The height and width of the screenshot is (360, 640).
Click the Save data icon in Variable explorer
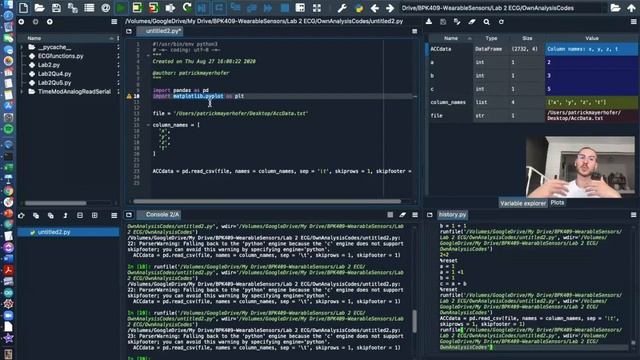point(443,22)
